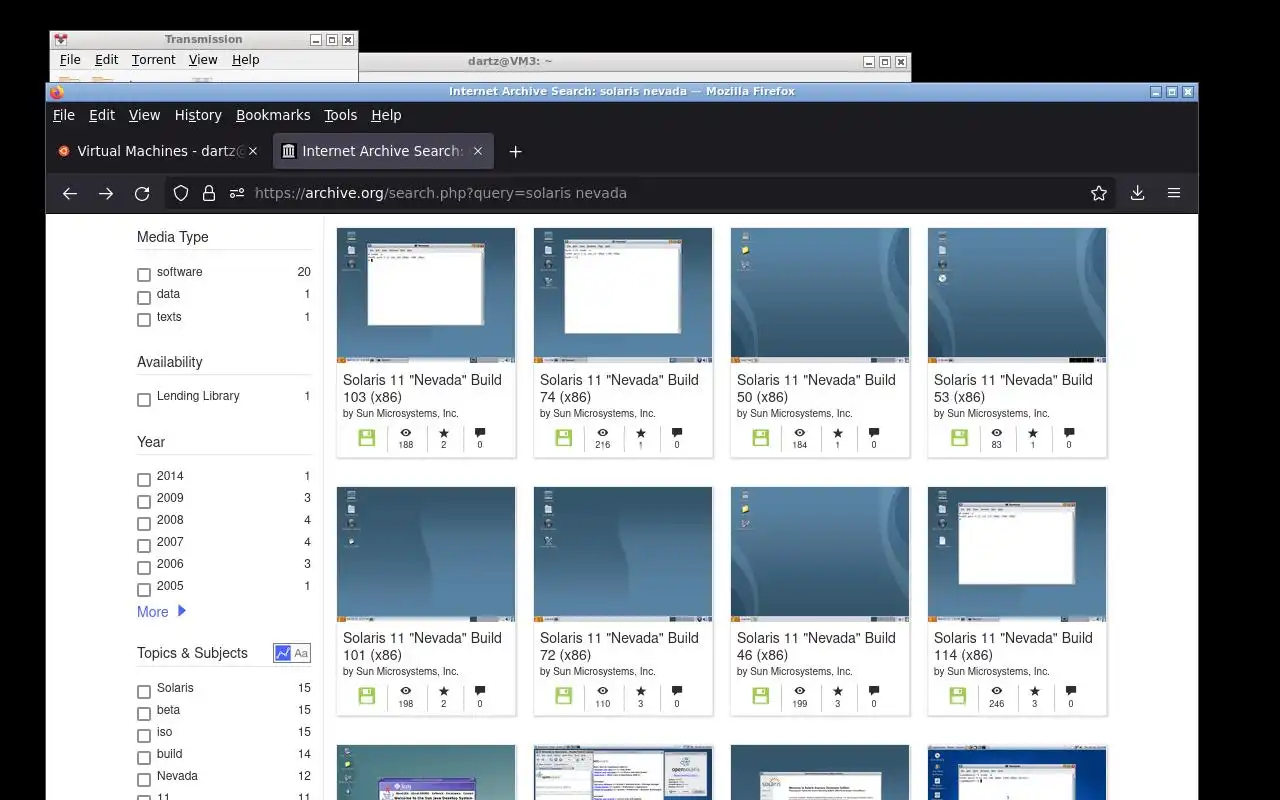Click the reviews comment icon on Build 114 card
The image size is (1280, 800).
point(1071,691)
